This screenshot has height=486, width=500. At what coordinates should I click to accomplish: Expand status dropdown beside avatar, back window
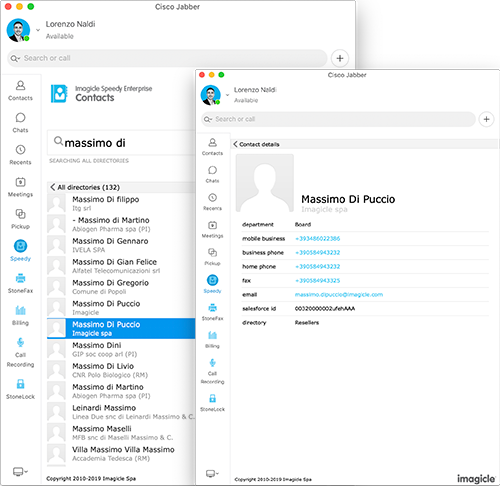click(x=38, y=30)
